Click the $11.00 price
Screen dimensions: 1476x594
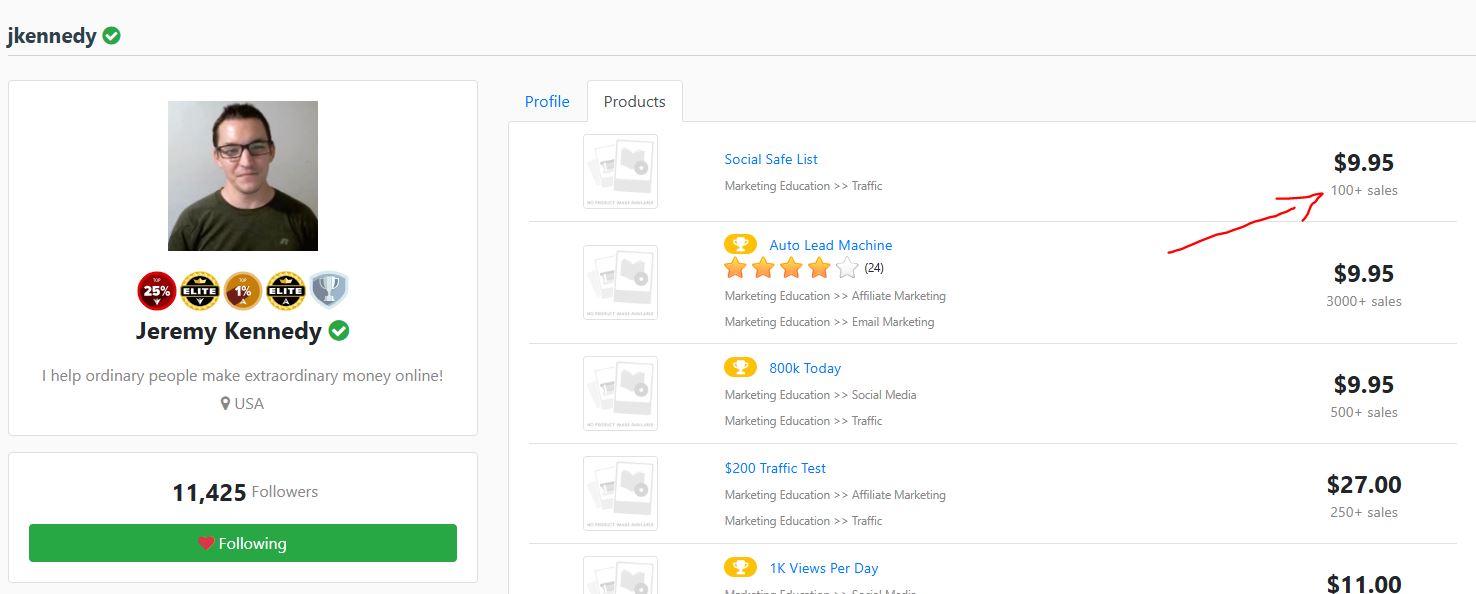[x=1364, y=583]
